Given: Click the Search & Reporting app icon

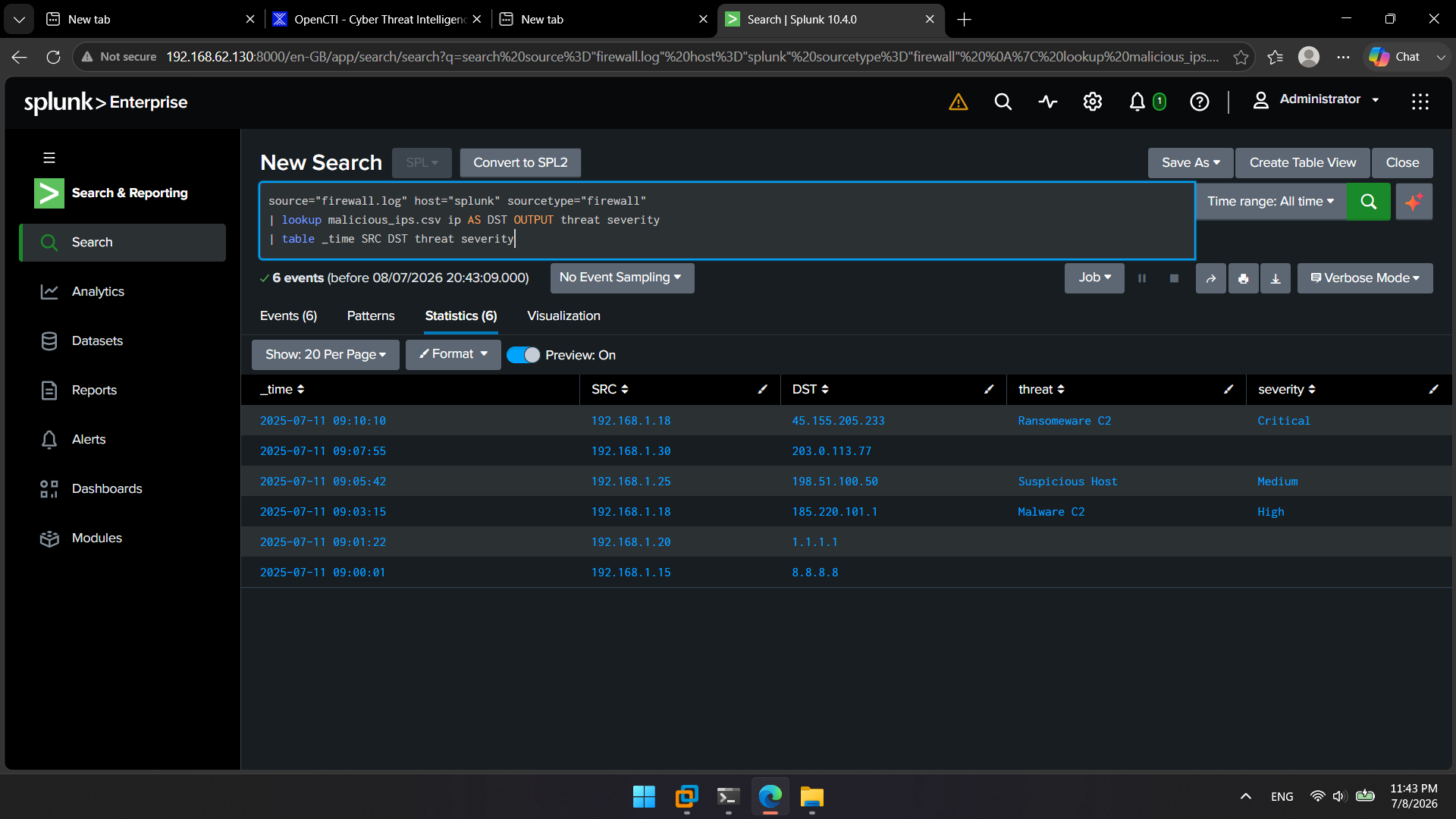Looking at the screenshot, I should [49, 193].
